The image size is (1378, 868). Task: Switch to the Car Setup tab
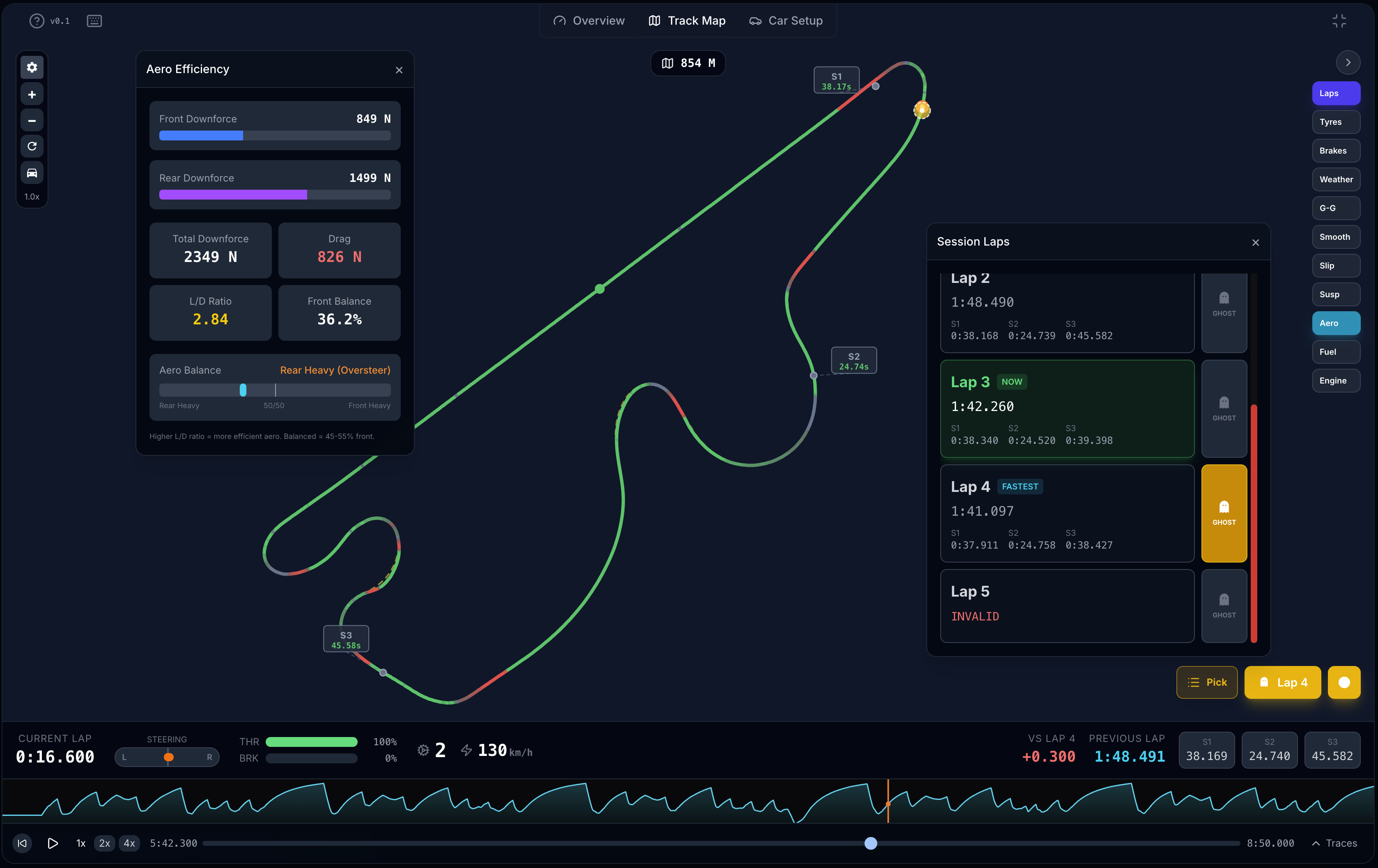(786, 21)
